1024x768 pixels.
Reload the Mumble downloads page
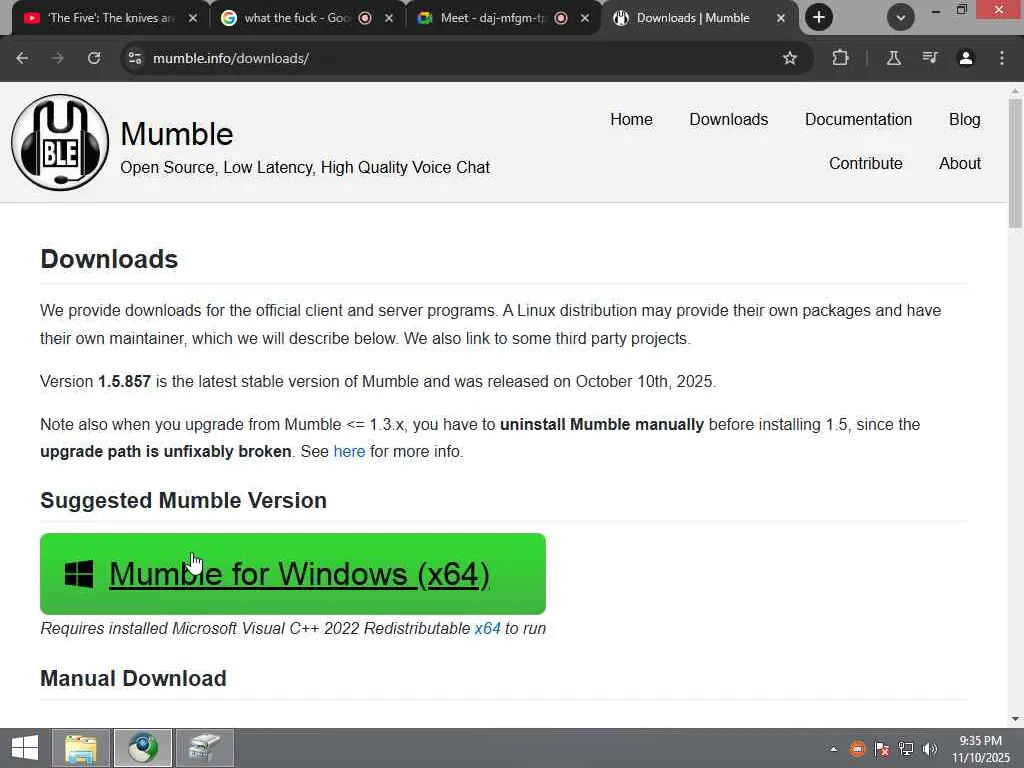click(x=94, y=58)
